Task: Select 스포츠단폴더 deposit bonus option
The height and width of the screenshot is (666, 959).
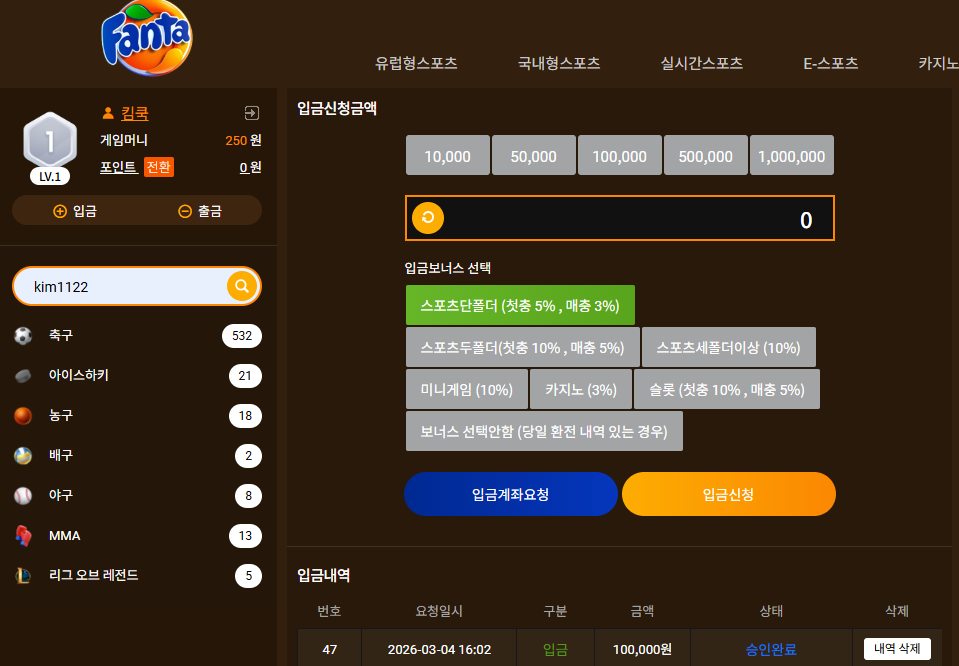Action: point(520,305)
